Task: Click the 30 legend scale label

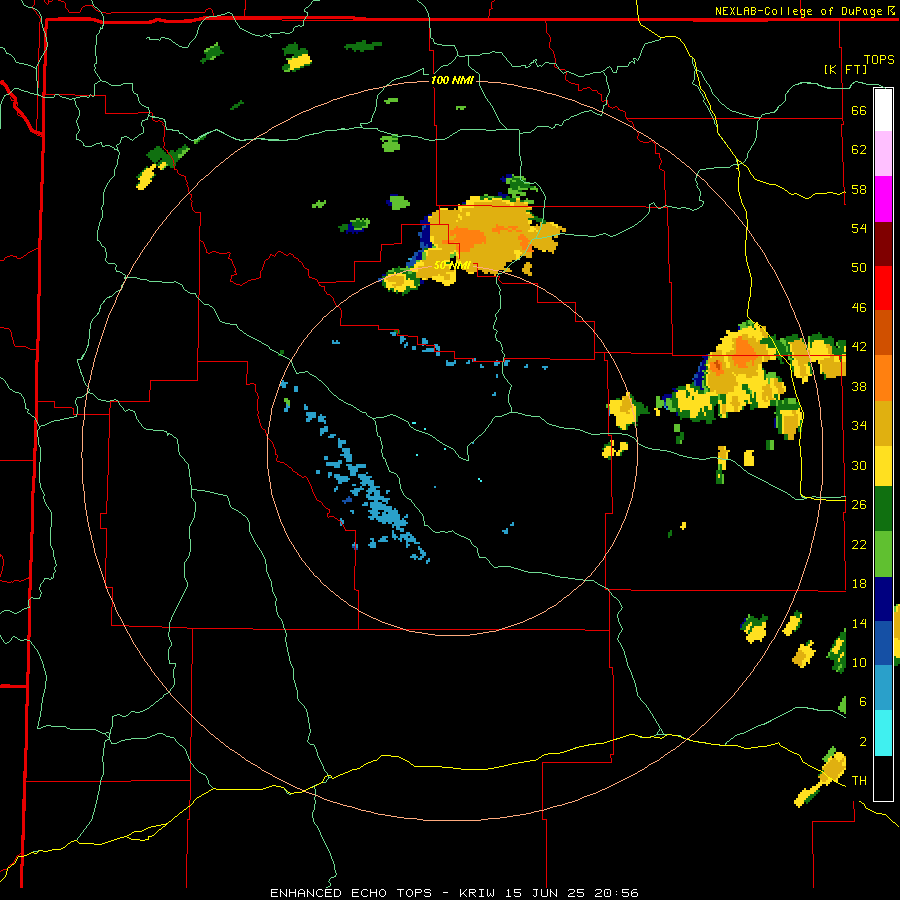Action: tap(859, 465)
